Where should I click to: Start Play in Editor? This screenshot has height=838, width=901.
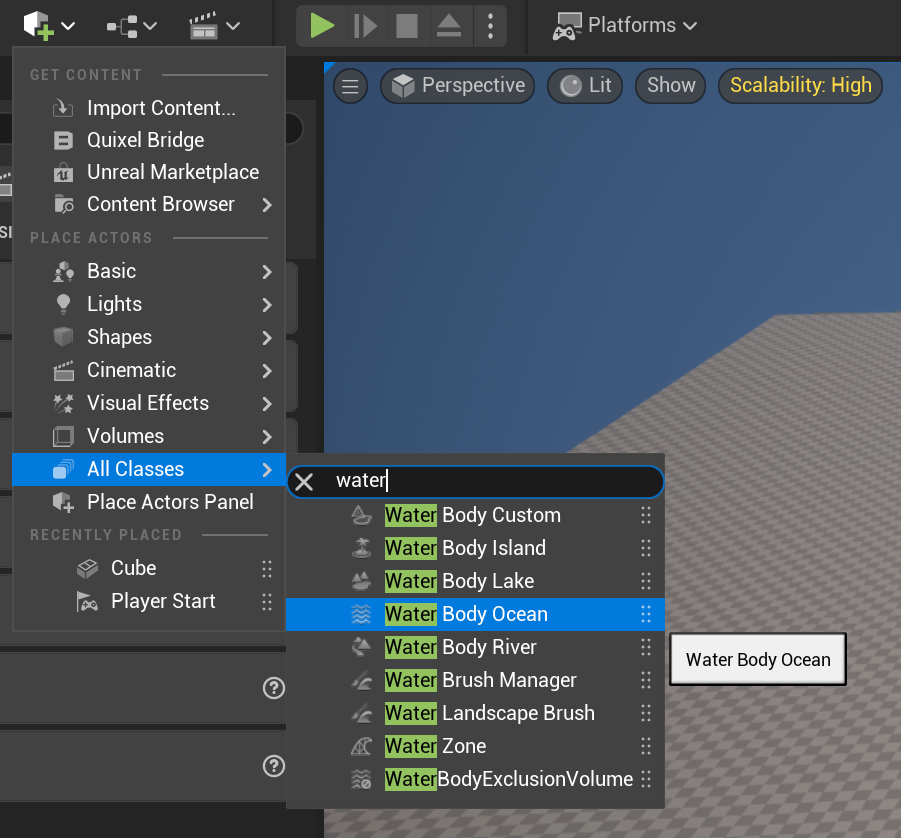pyautogui.click(x=322, y=26)
